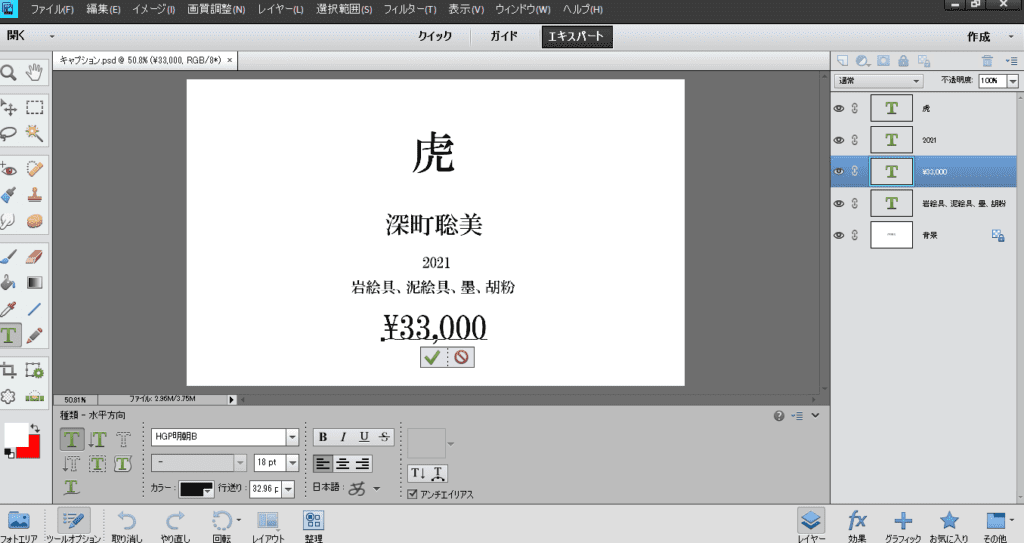Toggle visibility of the 背景 layer

click(839, 235)
